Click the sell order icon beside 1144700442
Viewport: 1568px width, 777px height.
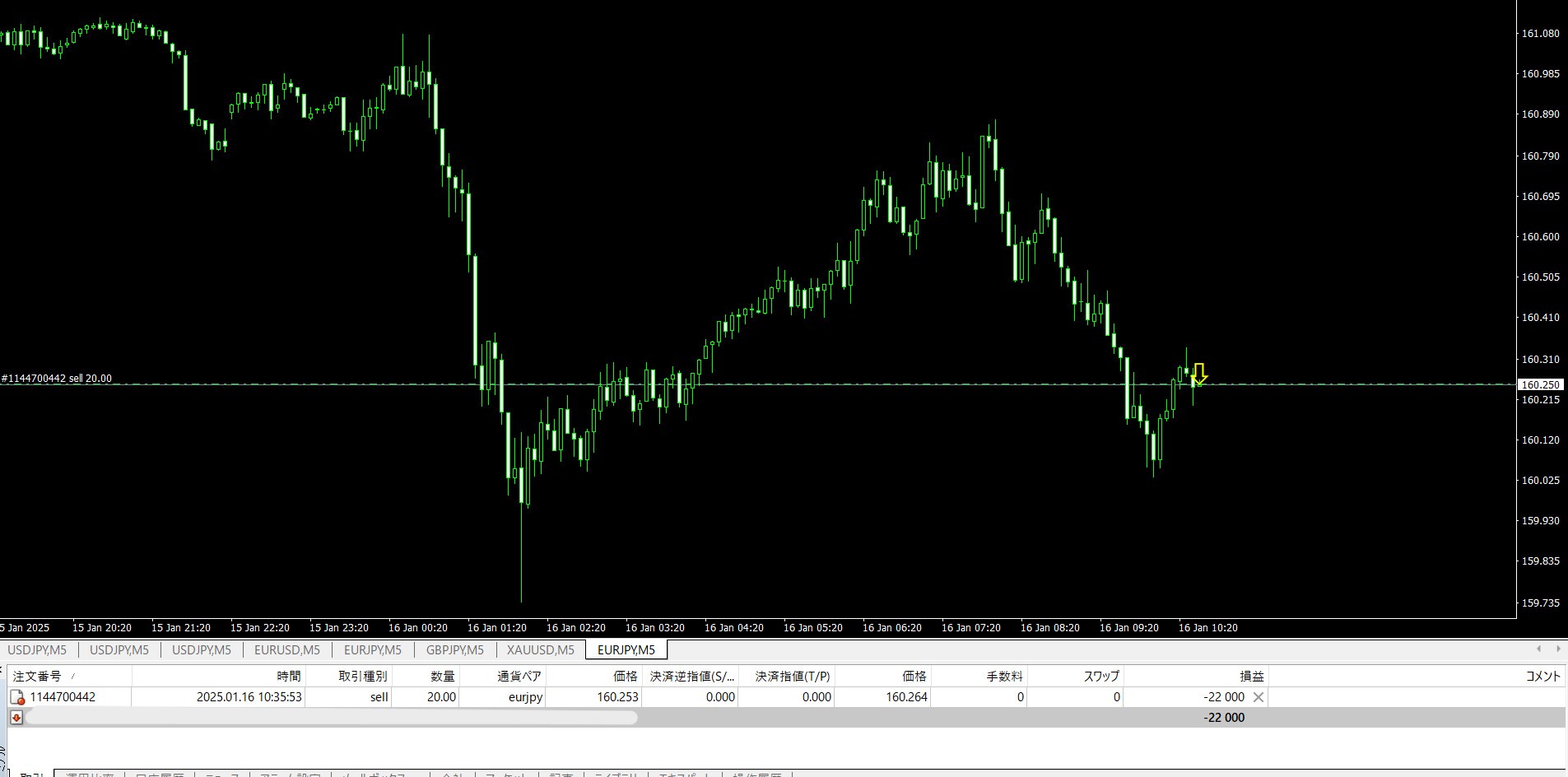[x=17, y=697]
